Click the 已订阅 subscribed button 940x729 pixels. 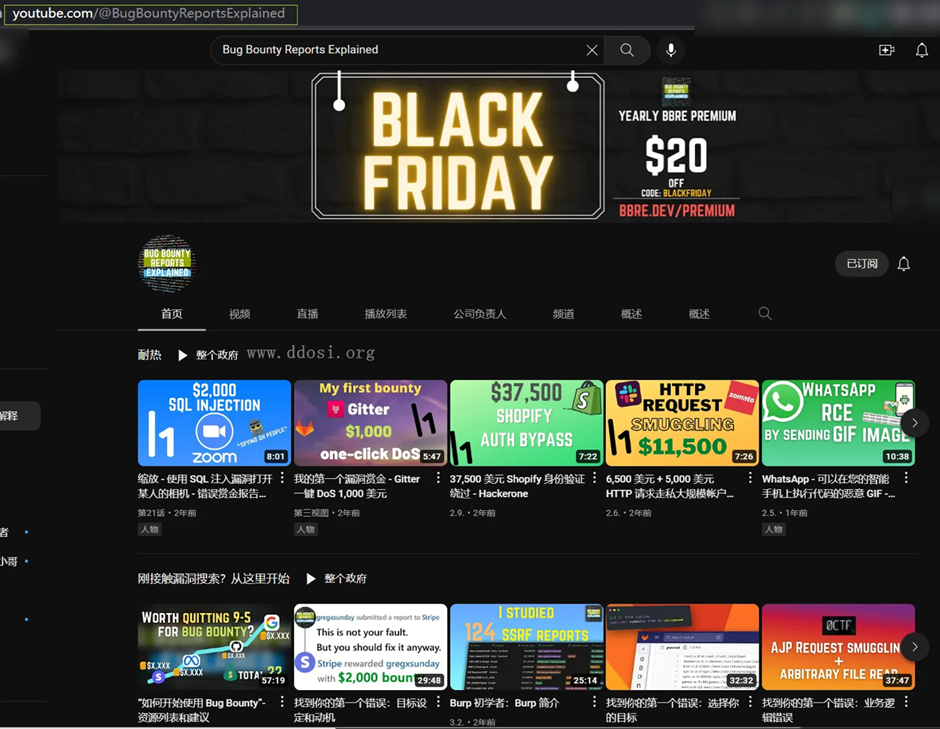[x=861, y=264]
